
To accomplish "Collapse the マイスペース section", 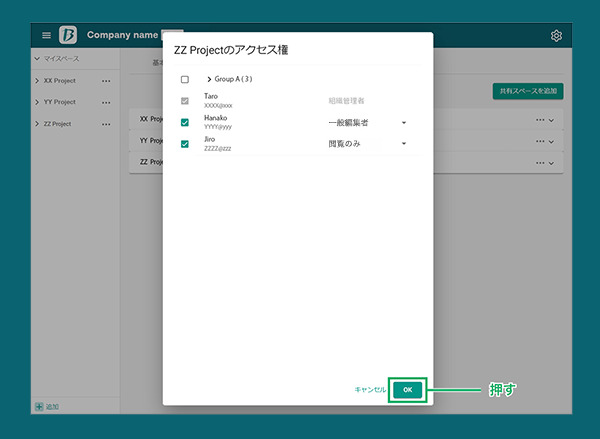I will [37, 60].
